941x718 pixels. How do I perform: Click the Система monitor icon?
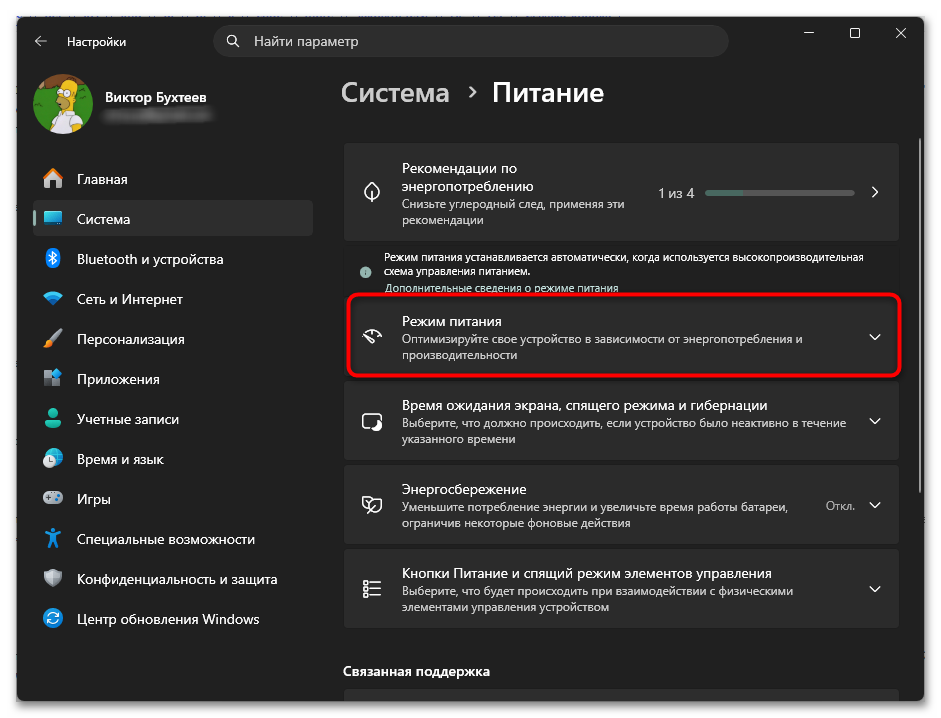click(53, 219)
